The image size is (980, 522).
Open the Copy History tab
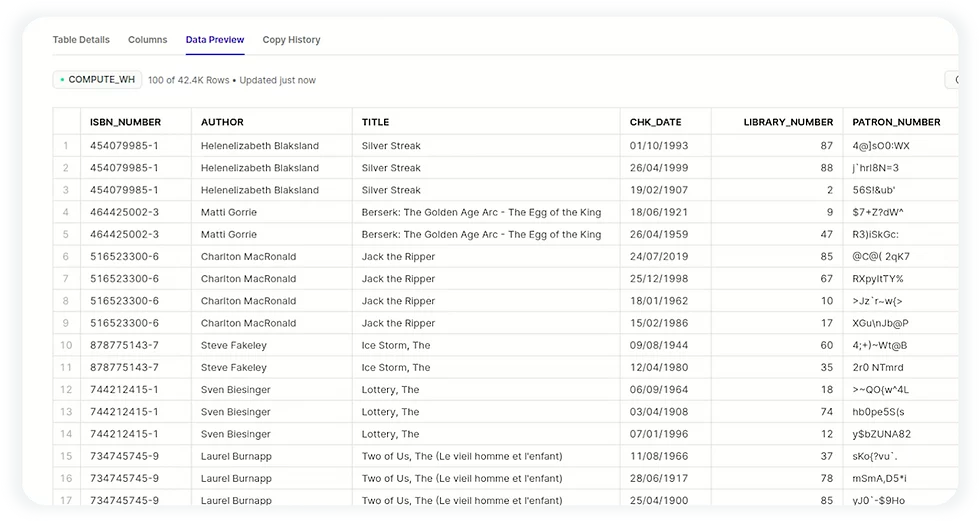(291, 39)
